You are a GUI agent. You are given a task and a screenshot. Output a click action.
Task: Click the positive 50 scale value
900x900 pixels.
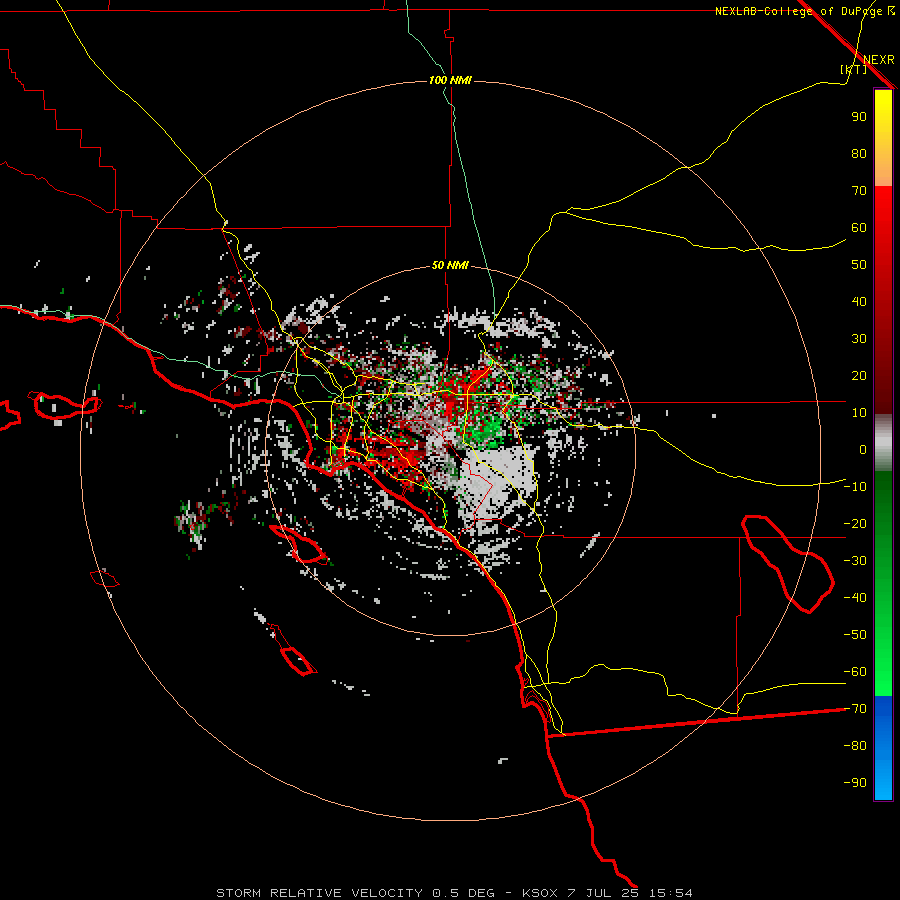pos(859,265)
